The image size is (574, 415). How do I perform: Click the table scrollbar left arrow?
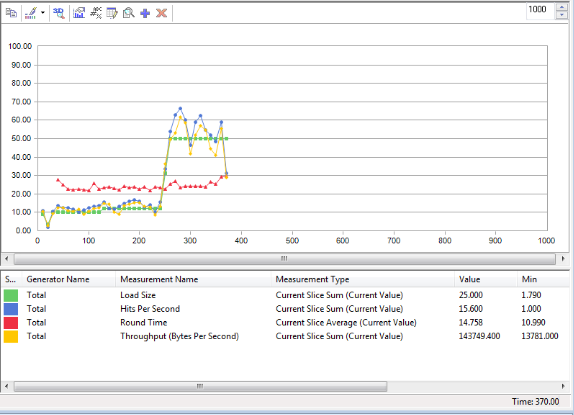[7, 386]
